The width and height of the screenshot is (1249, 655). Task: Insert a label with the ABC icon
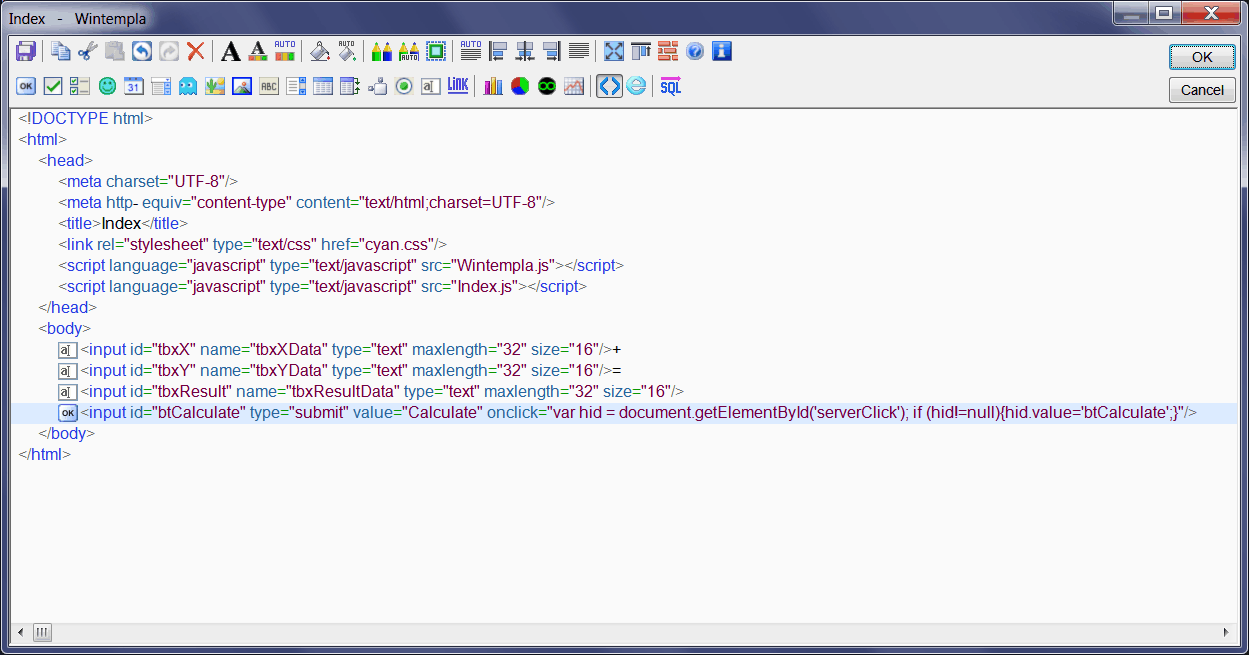click(x=269, y=86)
